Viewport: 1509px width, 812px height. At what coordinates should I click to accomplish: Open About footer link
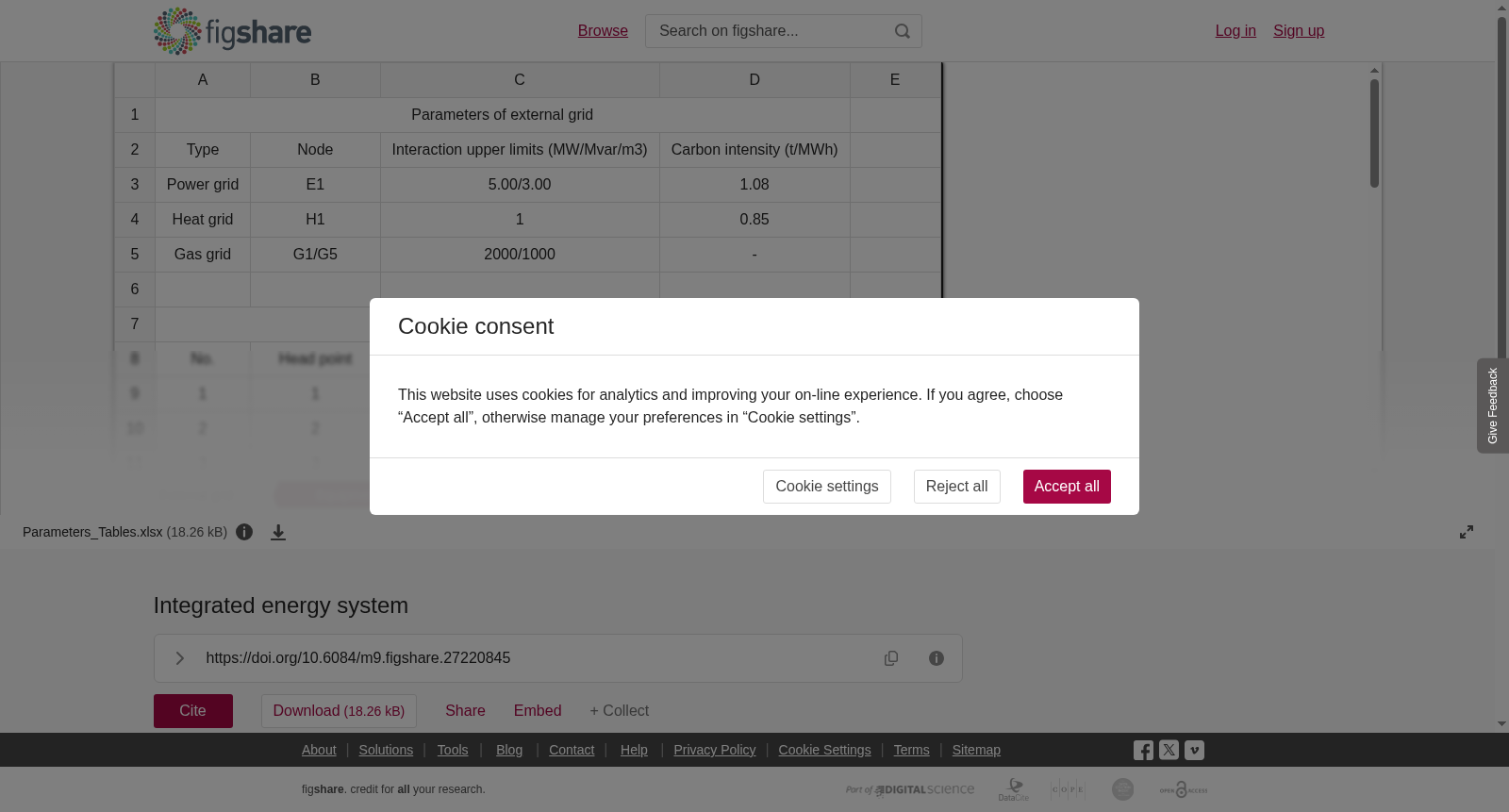(x=319, y=750)
